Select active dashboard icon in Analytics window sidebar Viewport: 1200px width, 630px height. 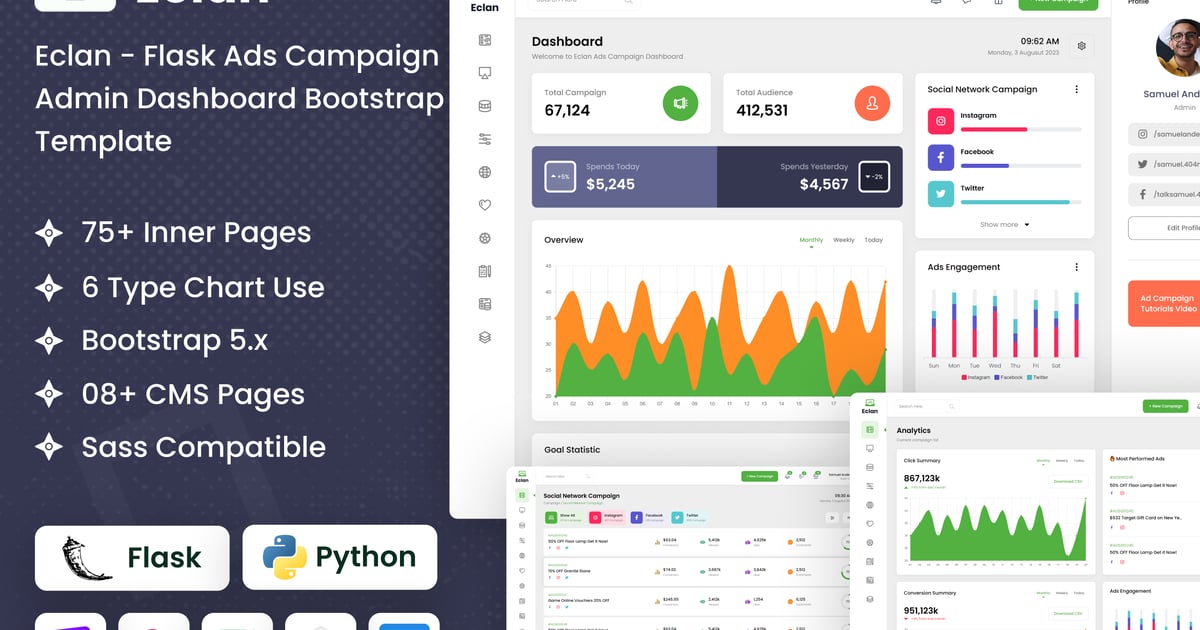tap(870, 430)
